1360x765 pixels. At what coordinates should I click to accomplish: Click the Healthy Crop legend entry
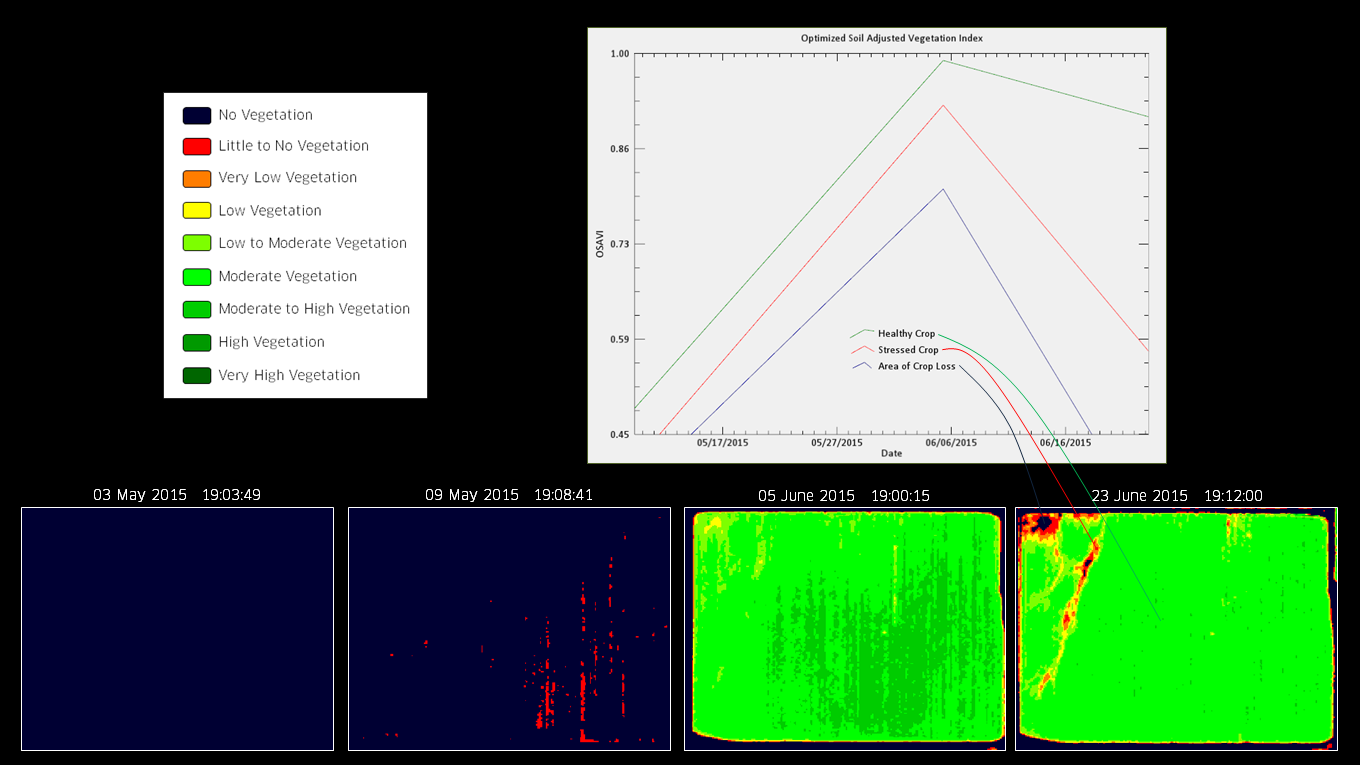(906, 334)
